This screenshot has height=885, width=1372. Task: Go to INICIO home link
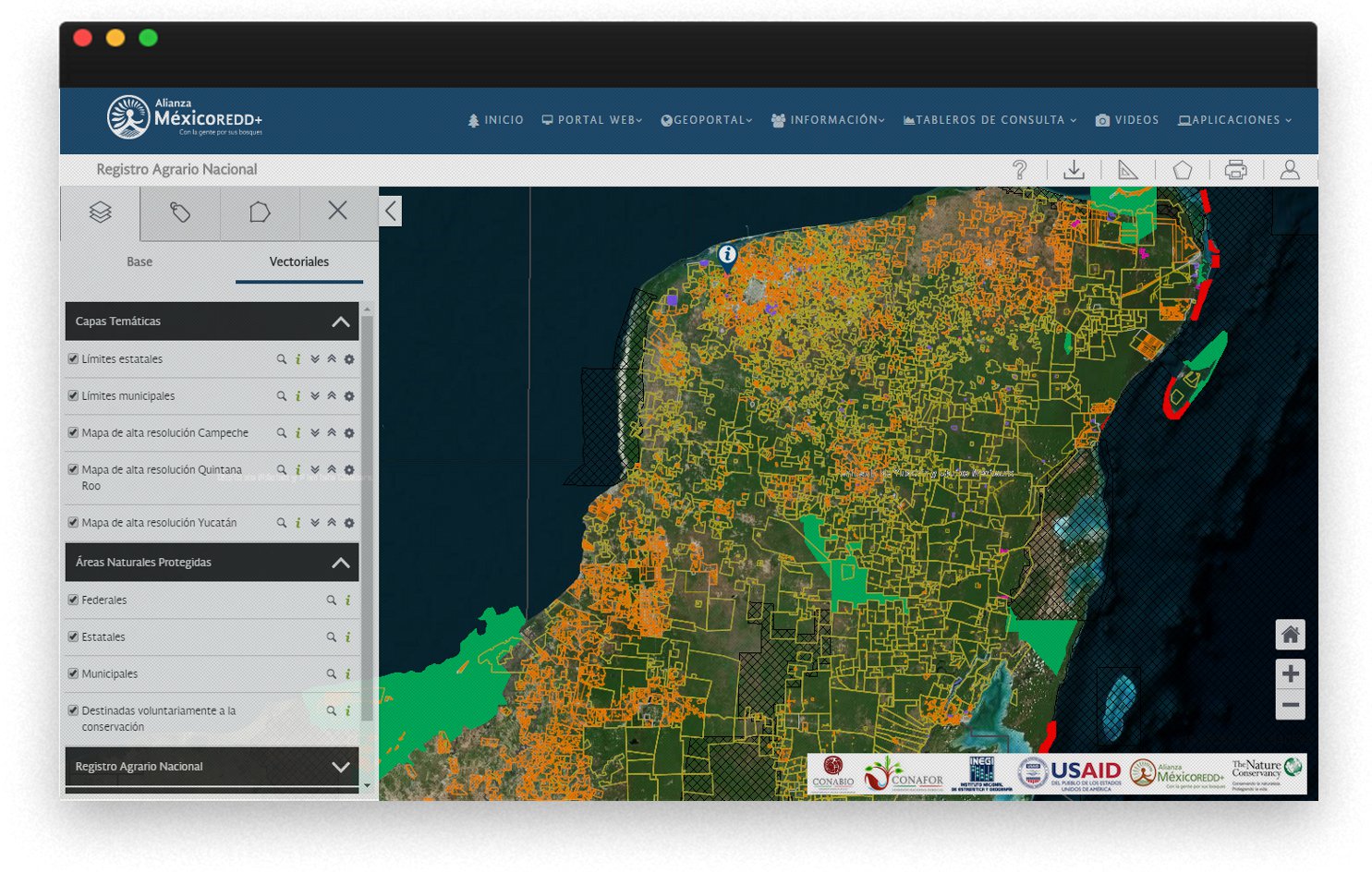point(495,120)
